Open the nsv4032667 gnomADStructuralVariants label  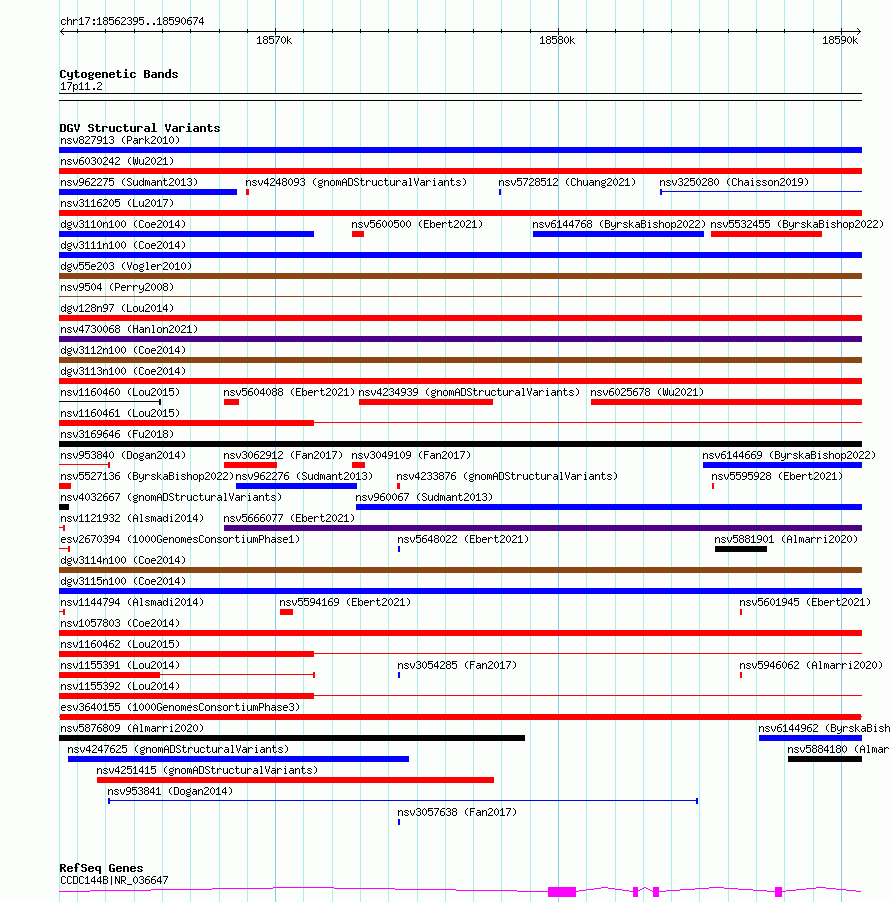pyautogui.click(x=171, y=497)
